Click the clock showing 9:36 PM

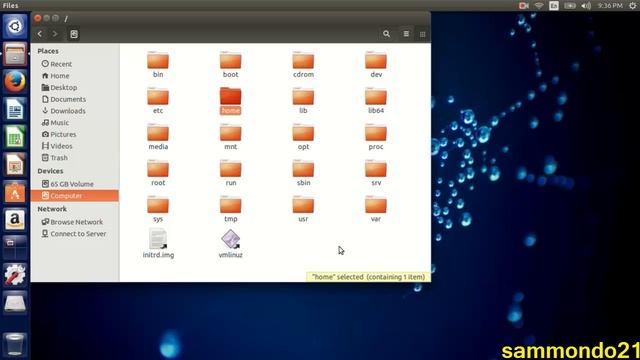(610, 6)
